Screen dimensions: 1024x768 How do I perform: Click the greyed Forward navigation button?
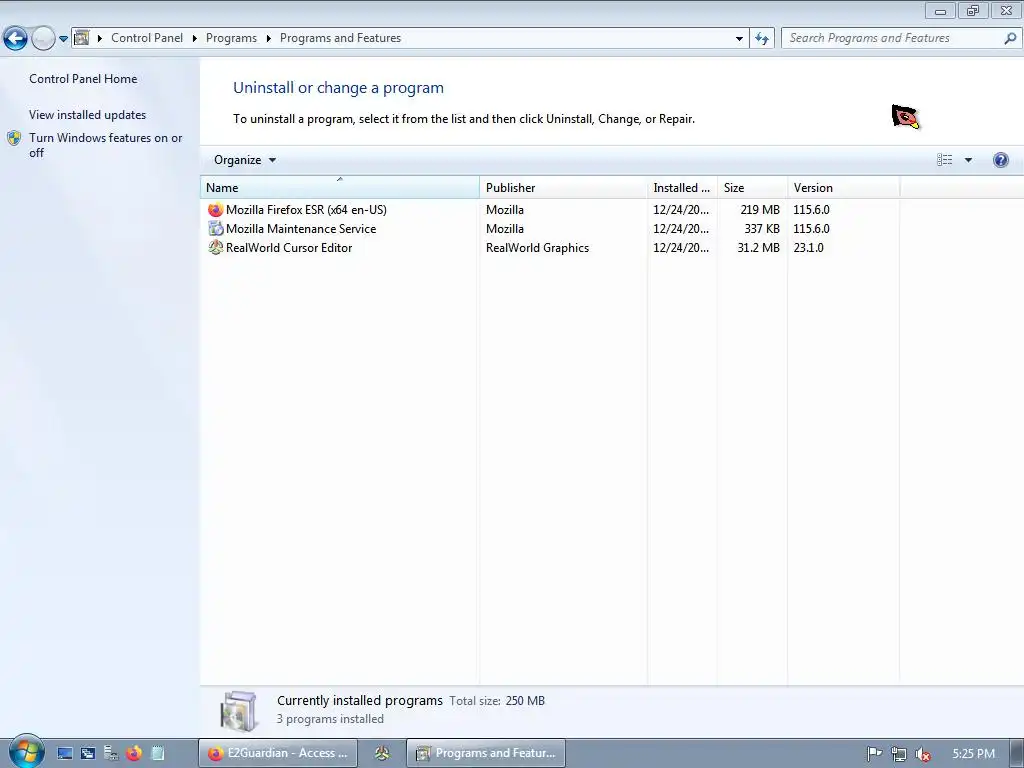pos(43,39)
